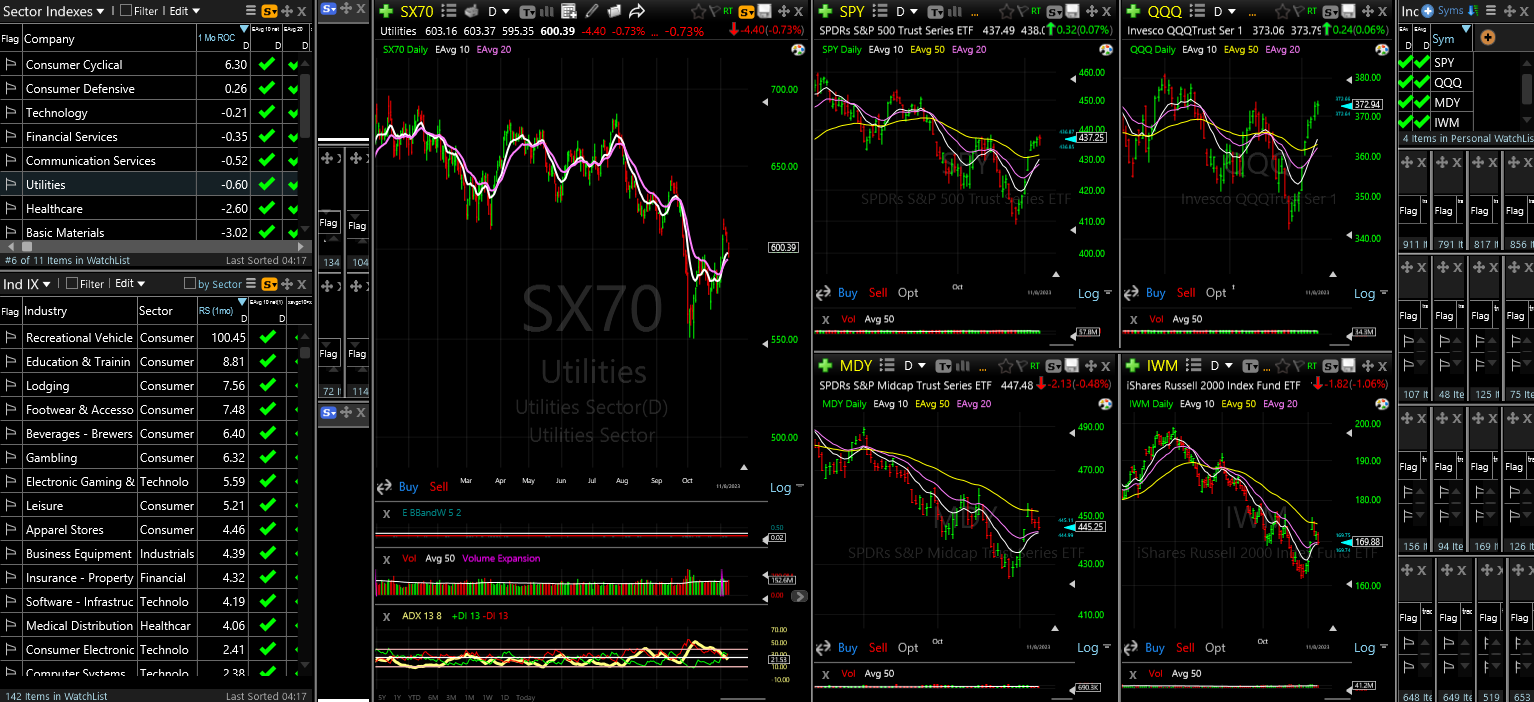Toggle the Log scale on SPY chart

tap(1088, 293)
